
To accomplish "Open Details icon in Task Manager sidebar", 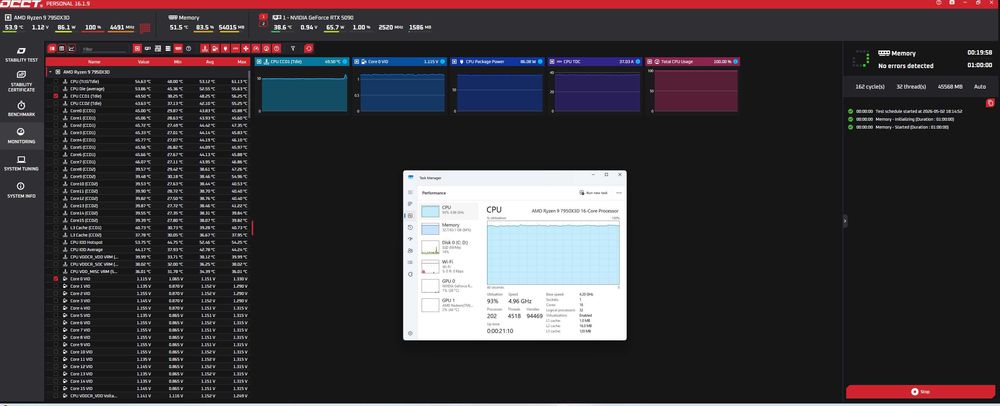I will [x=410, y=262].
